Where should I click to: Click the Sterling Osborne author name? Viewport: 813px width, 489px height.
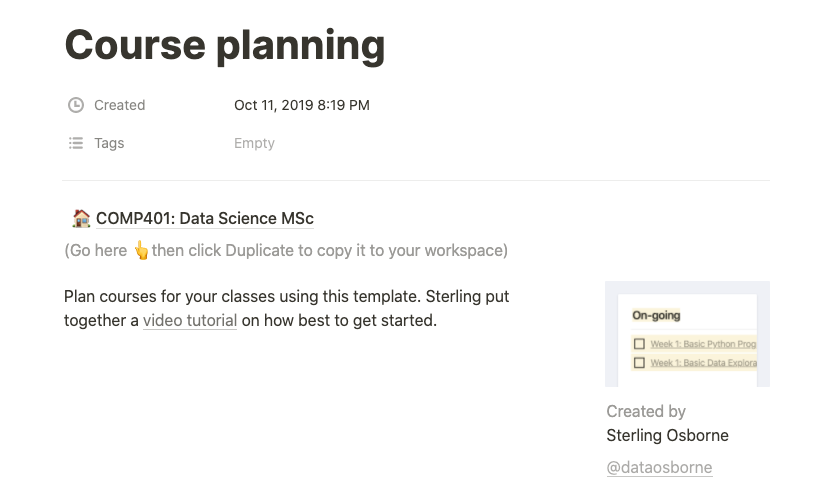(667, 435)
